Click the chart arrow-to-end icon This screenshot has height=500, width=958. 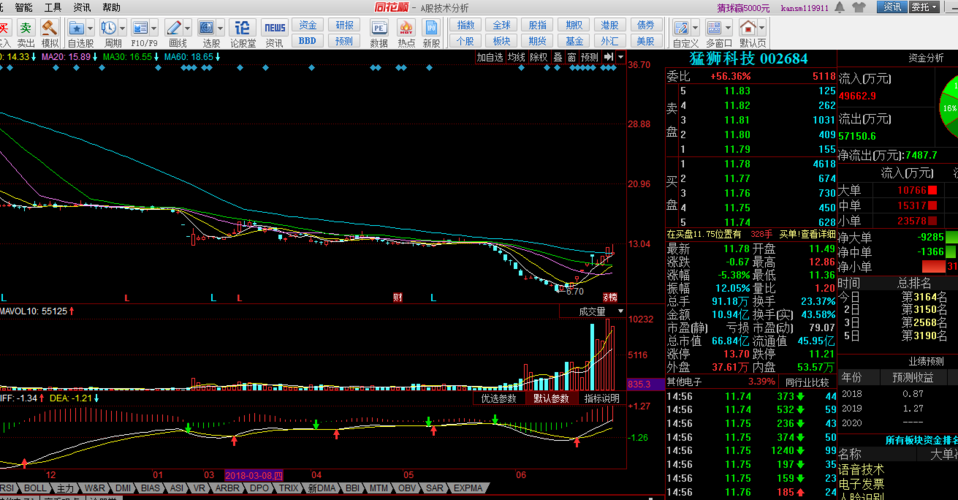click(609, 57)
